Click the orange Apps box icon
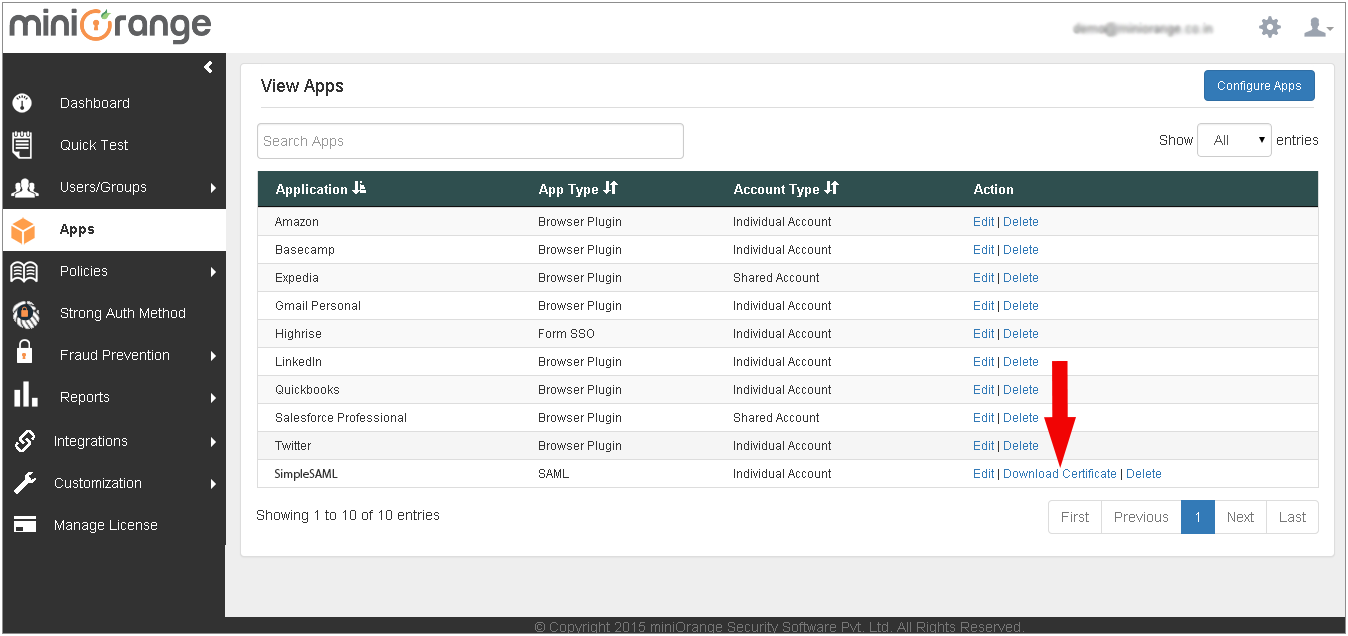 [23, 230]
